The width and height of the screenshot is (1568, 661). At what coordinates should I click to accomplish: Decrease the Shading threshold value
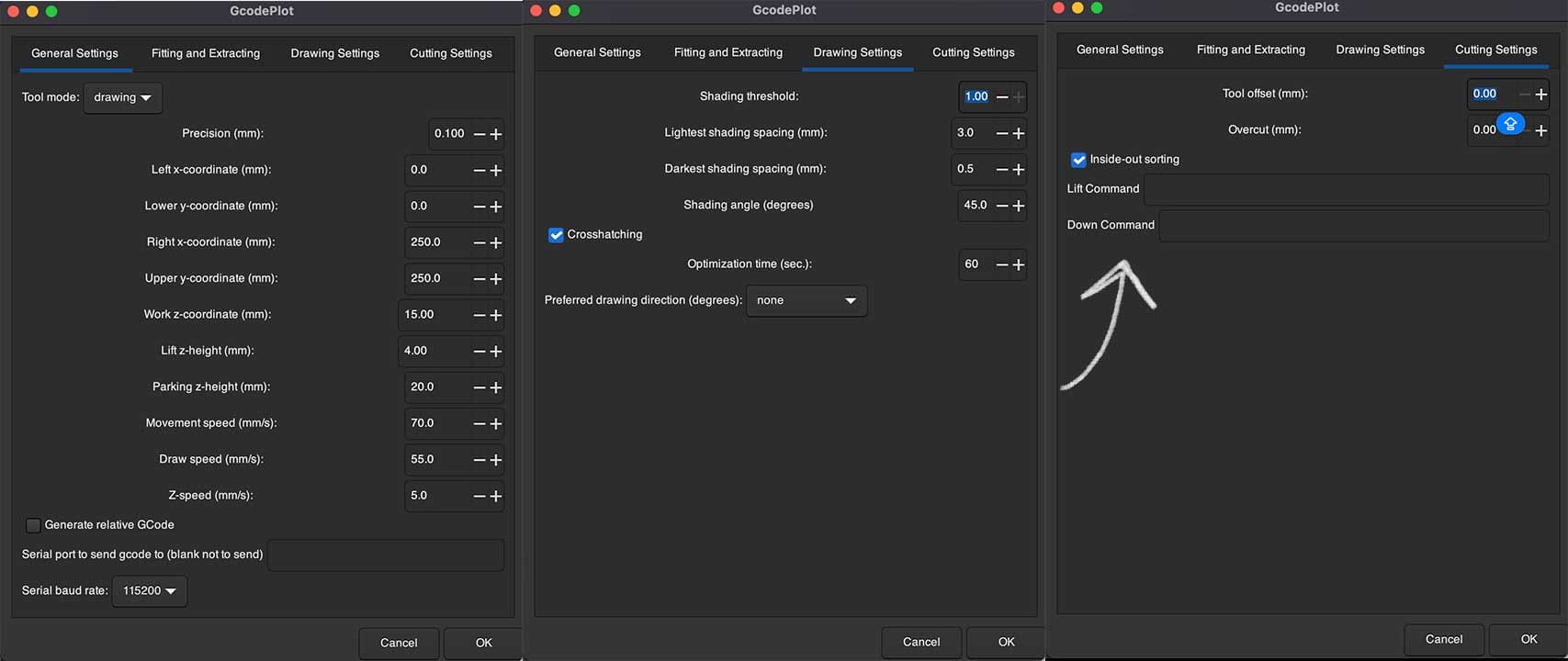click(x=1002, y=96)
